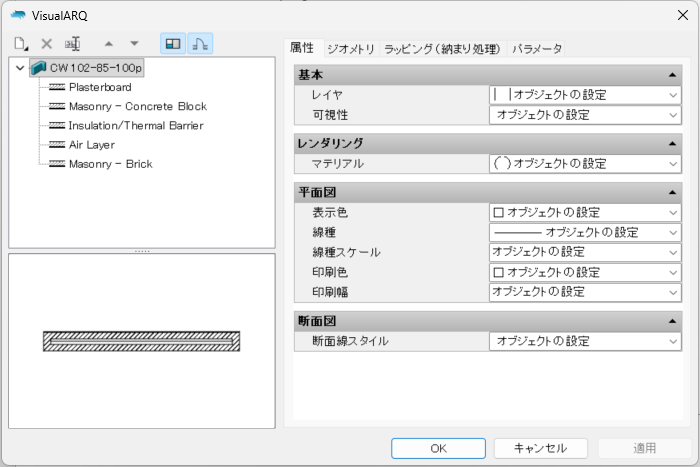Select Insulation/Thermal Barrier text
The width and height of the screenshot is (700, 467).
[136, 125]
